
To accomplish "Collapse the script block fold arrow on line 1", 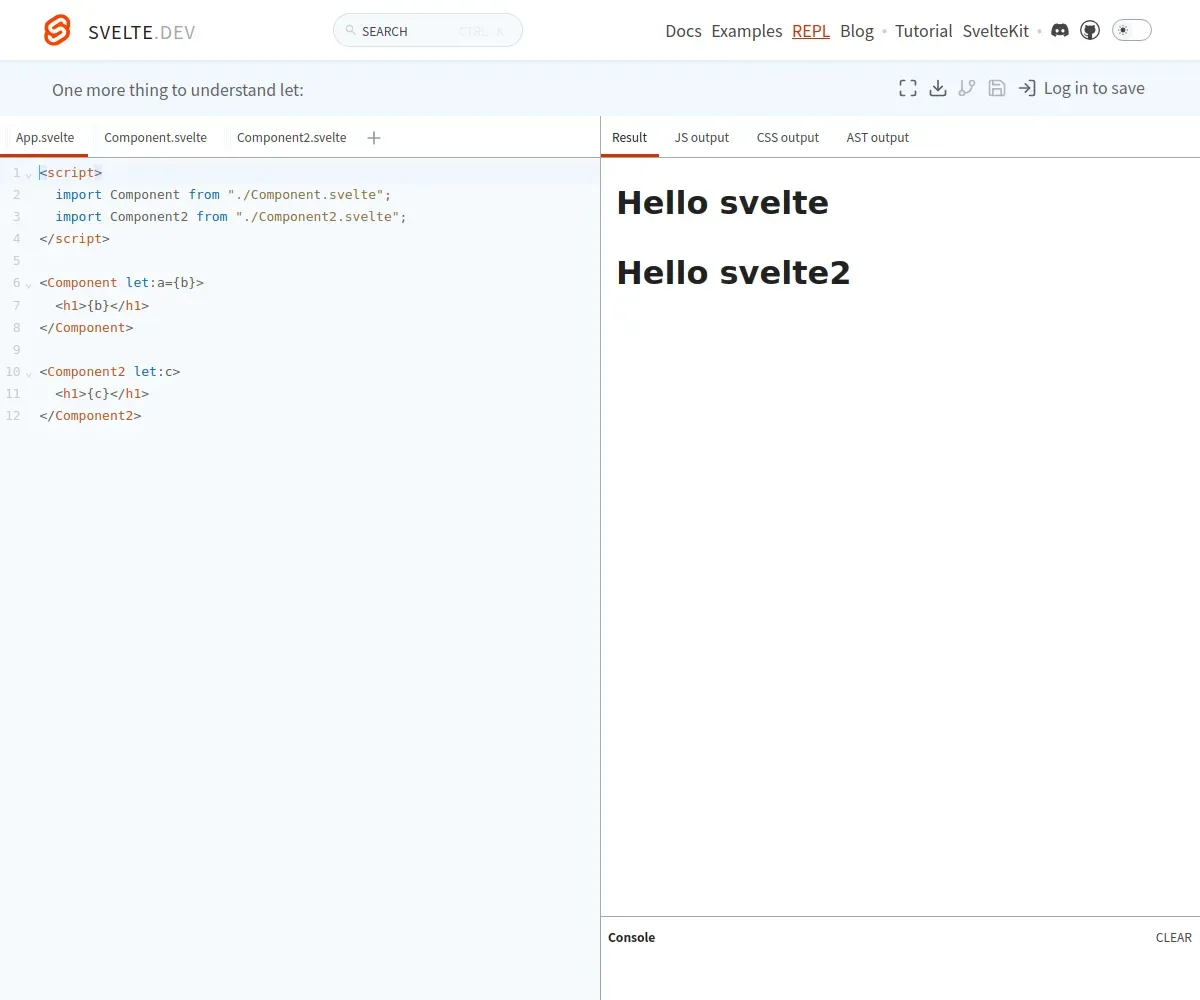I will tap(28, 174).
